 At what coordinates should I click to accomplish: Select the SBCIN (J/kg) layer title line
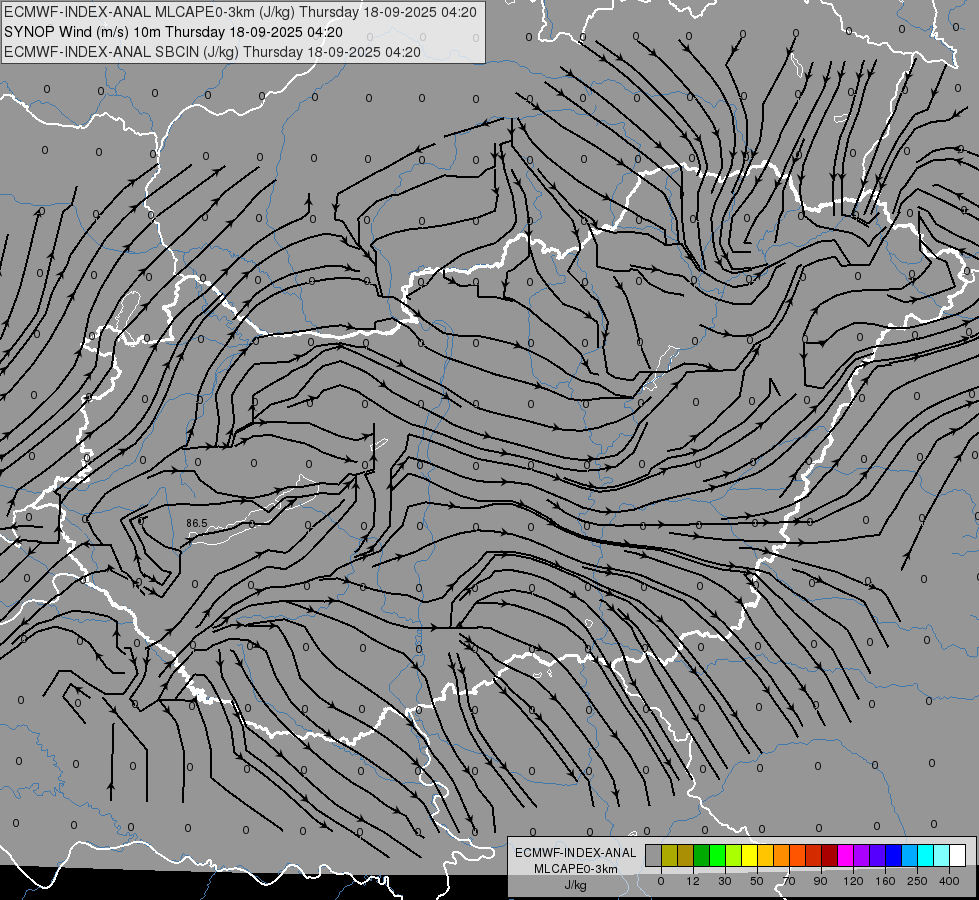212,52
